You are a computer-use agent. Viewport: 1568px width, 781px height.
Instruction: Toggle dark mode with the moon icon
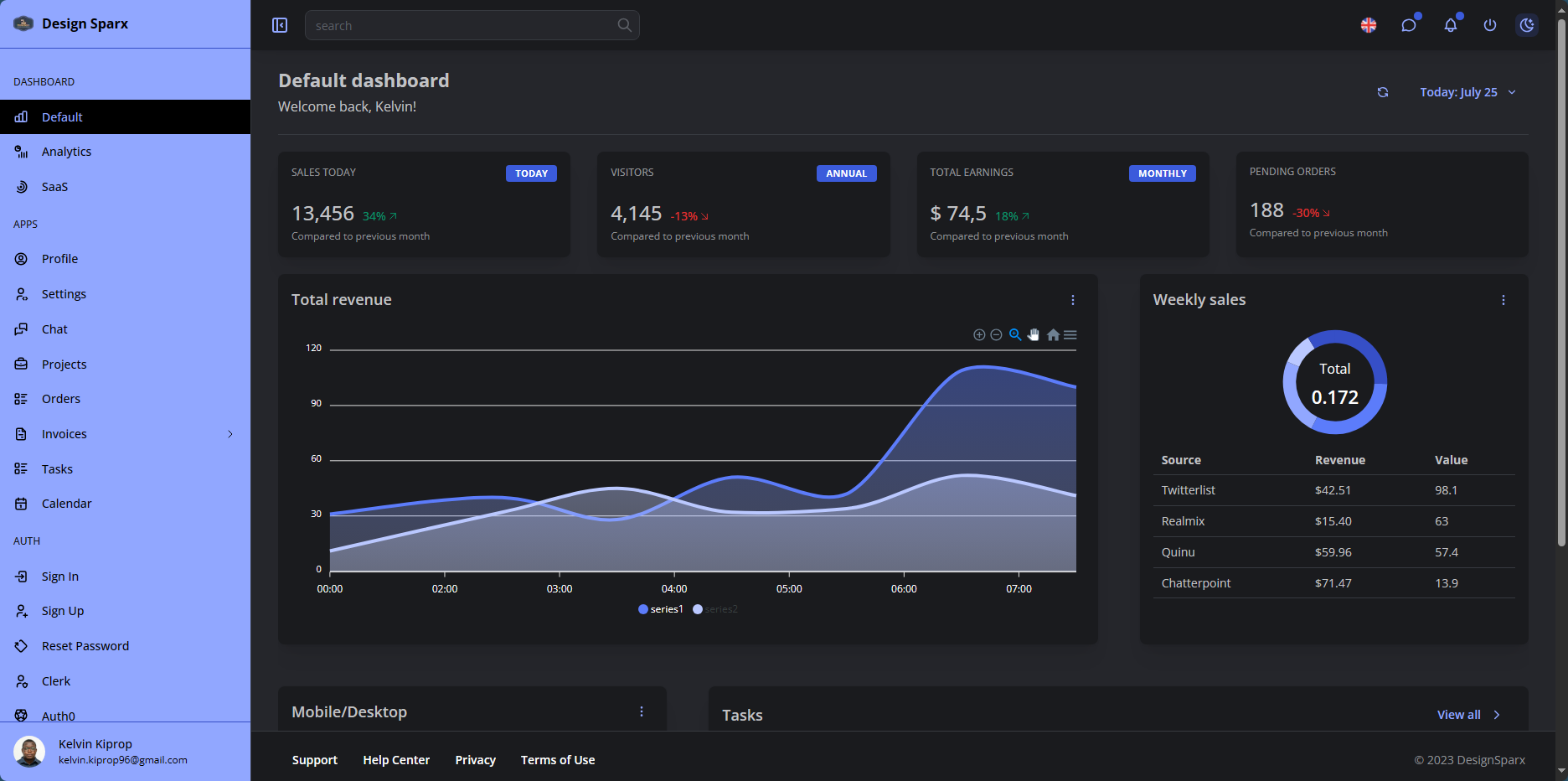1527,25
